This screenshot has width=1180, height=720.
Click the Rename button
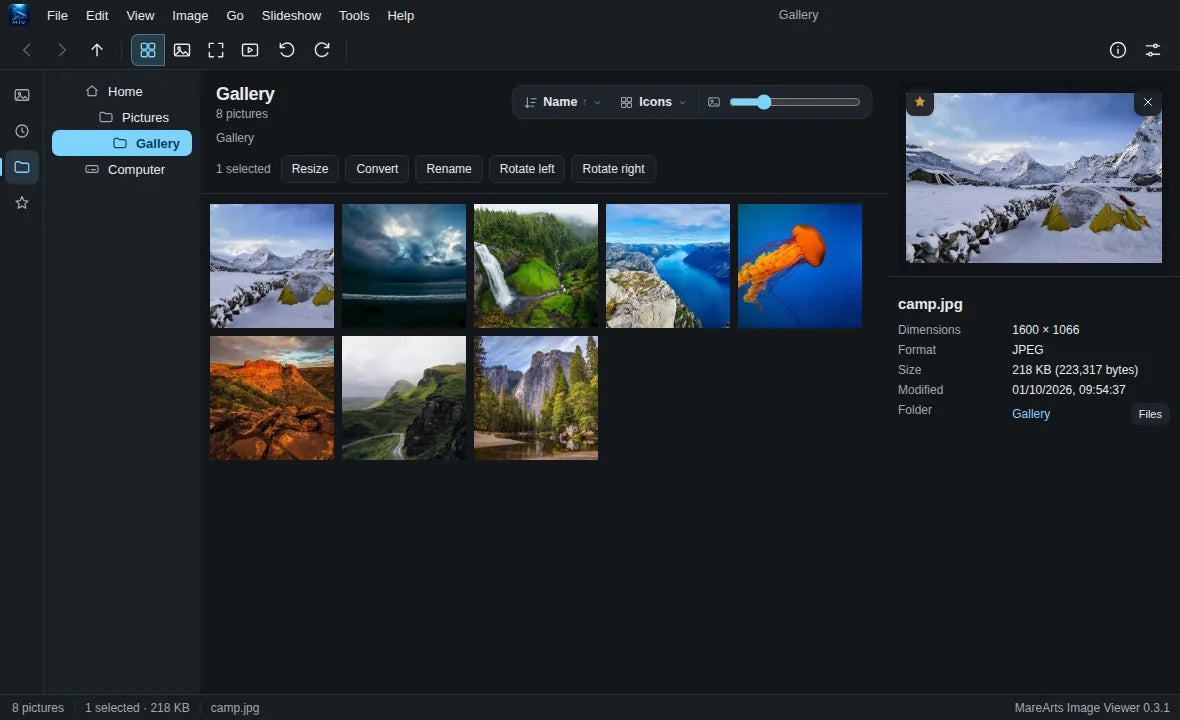[x=449, y=169]
